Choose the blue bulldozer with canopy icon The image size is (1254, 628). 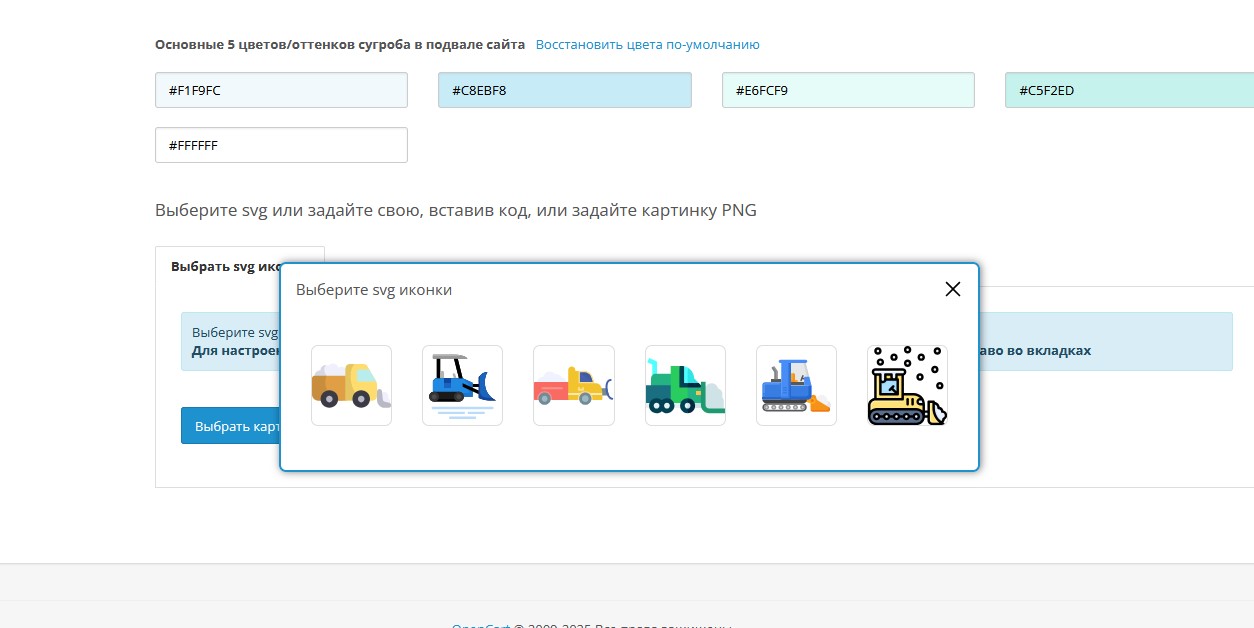[x=462, y=386]
